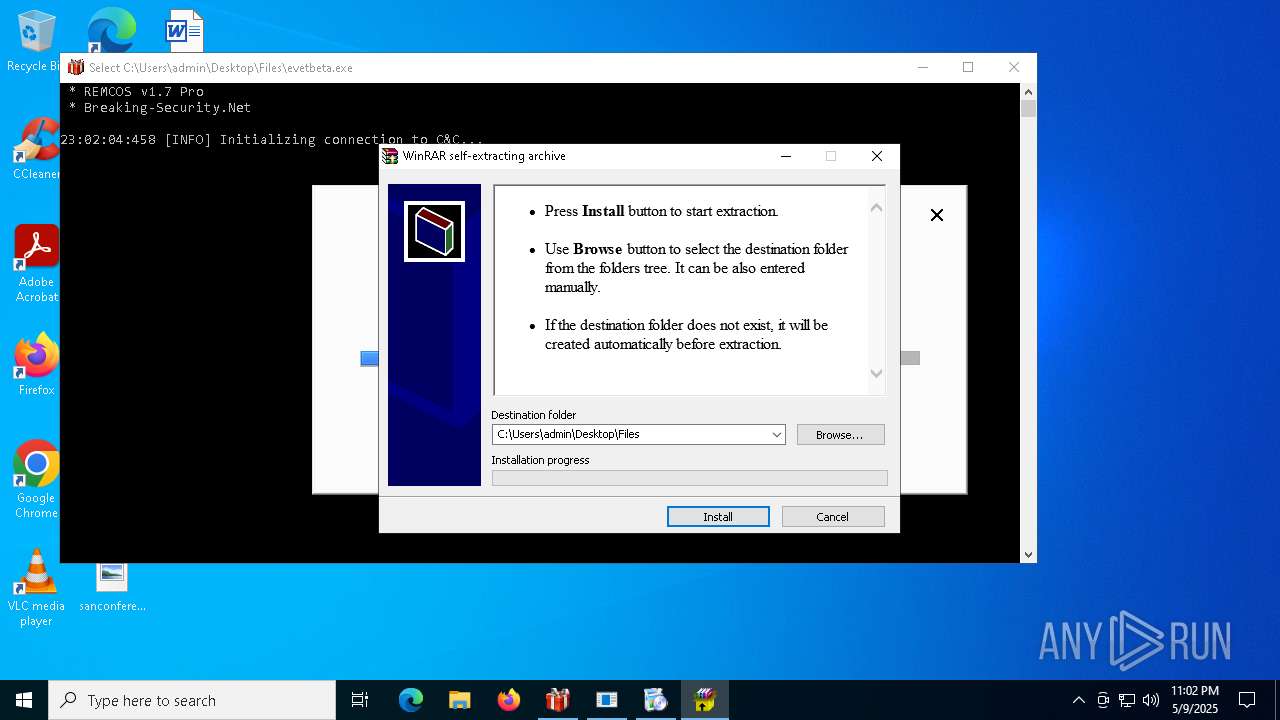This screenshot has height=720, width=1280.
Task: Open the Windows Start menu
Action: pos(24,700)
